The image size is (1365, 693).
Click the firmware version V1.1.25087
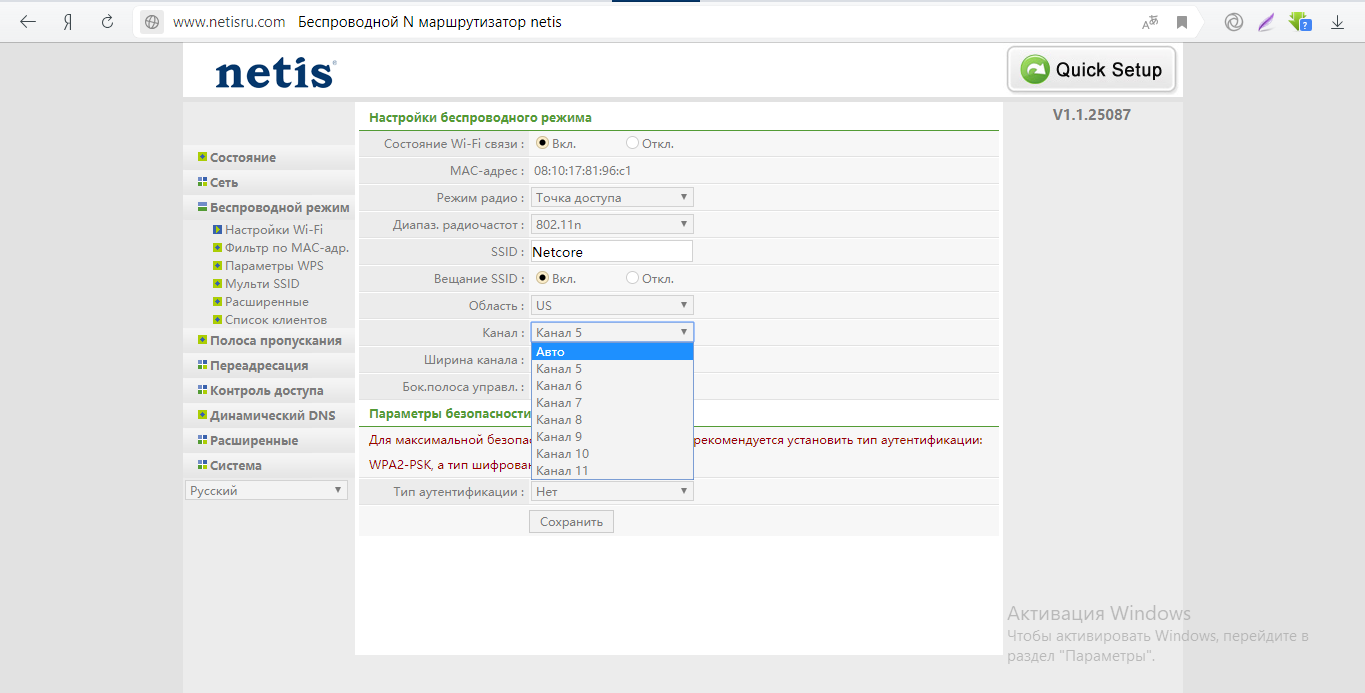(1091, 115)
